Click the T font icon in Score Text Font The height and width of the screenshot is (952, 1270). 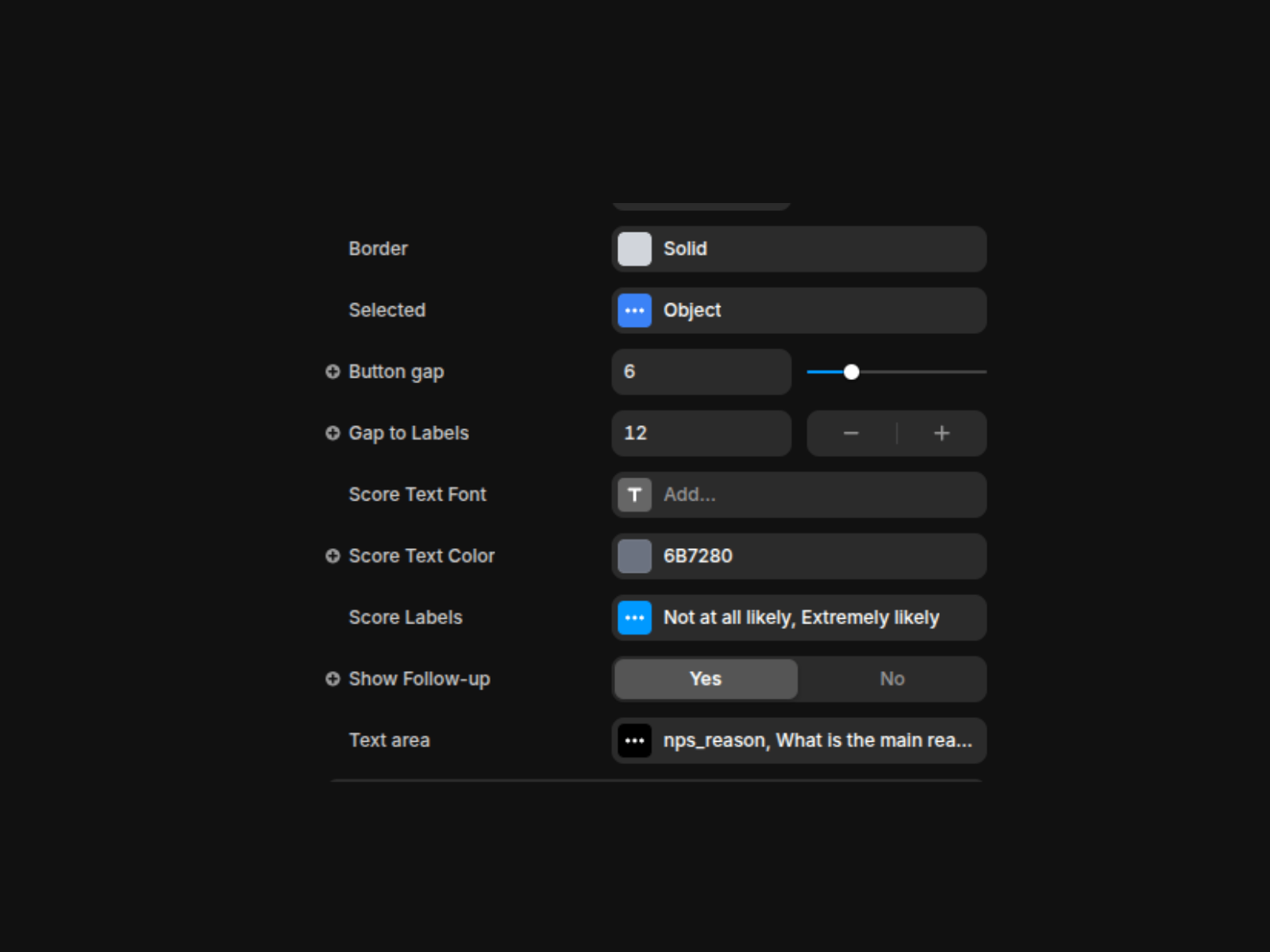pos(634,495)
